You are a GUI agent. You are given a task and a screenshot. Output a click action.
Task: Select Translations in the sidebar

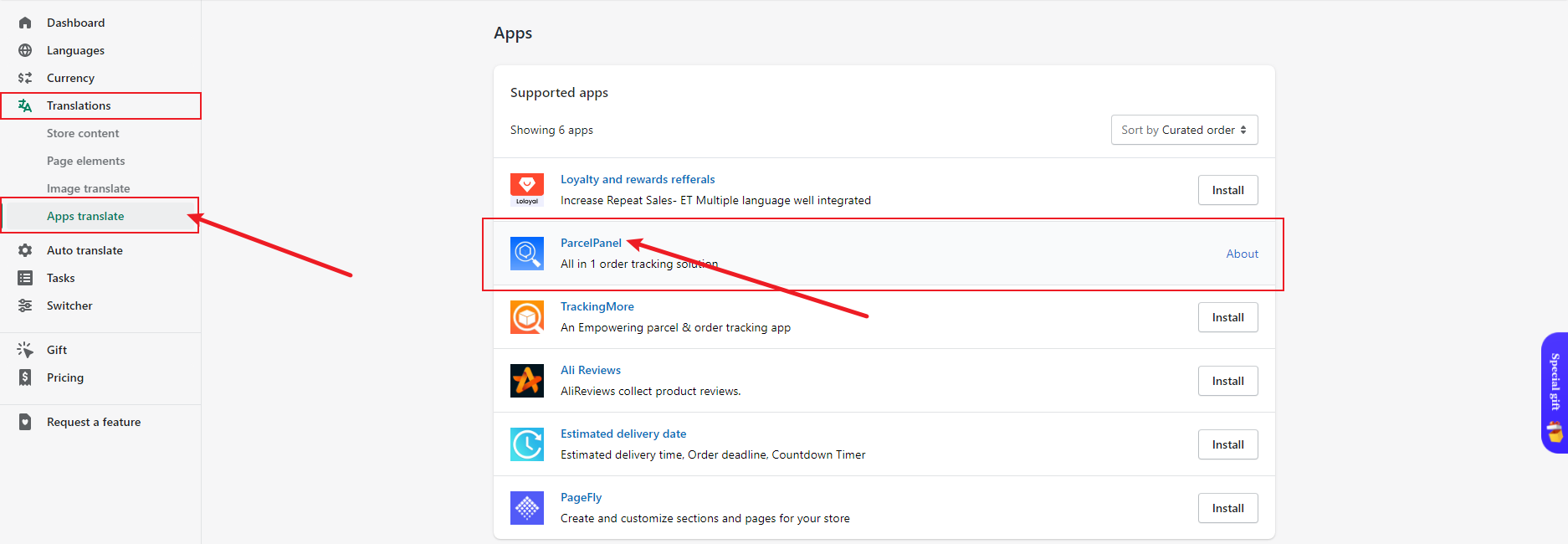point(79,105)
